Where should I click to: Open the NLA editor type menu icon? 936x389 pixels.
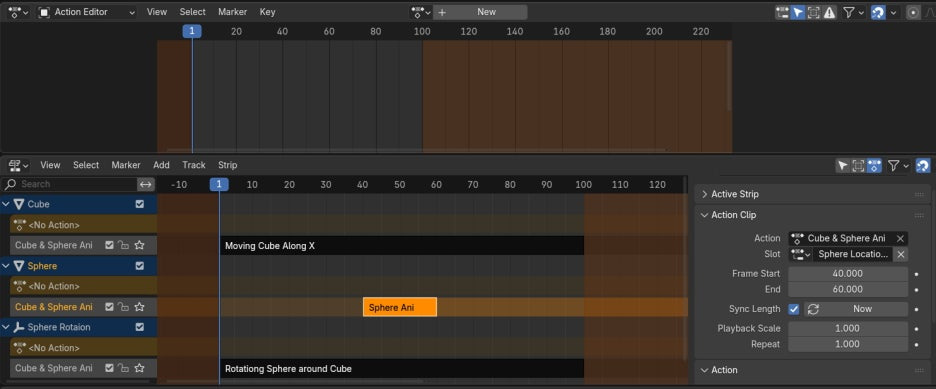19,165
